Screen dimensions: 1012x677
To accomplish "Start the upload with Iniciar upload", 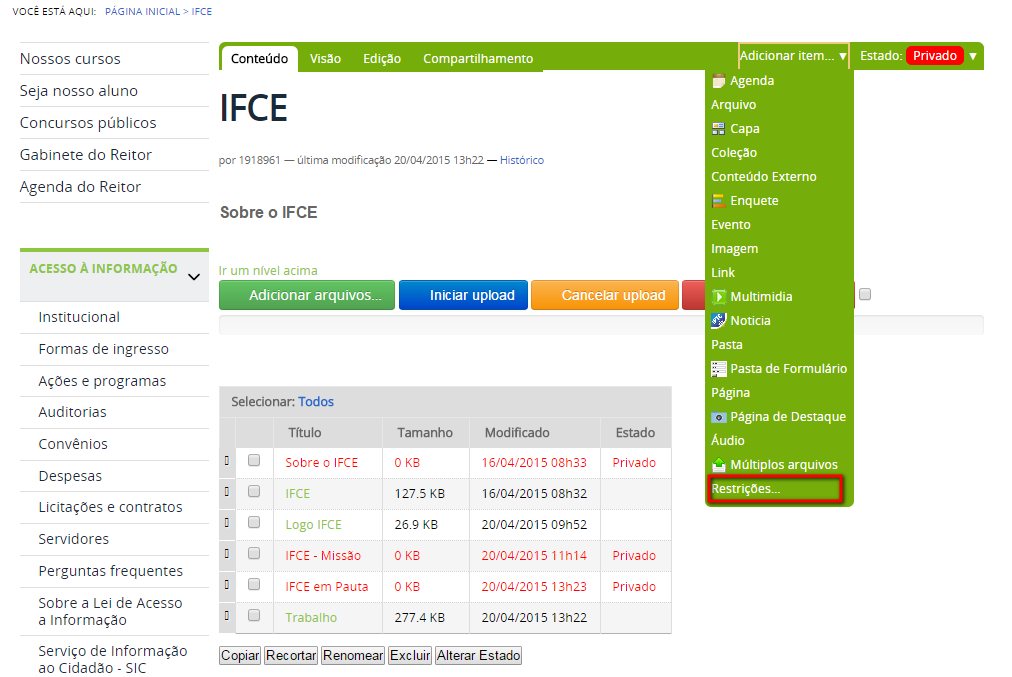I will 463,295.
